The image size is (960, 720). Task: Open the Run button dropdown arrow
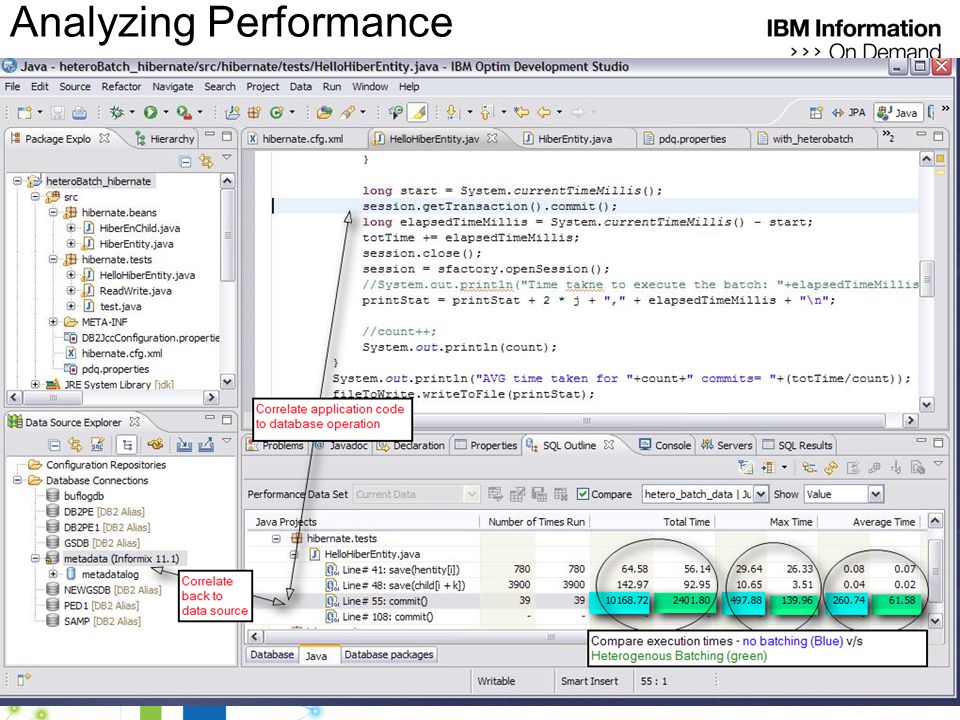point(166,113)
